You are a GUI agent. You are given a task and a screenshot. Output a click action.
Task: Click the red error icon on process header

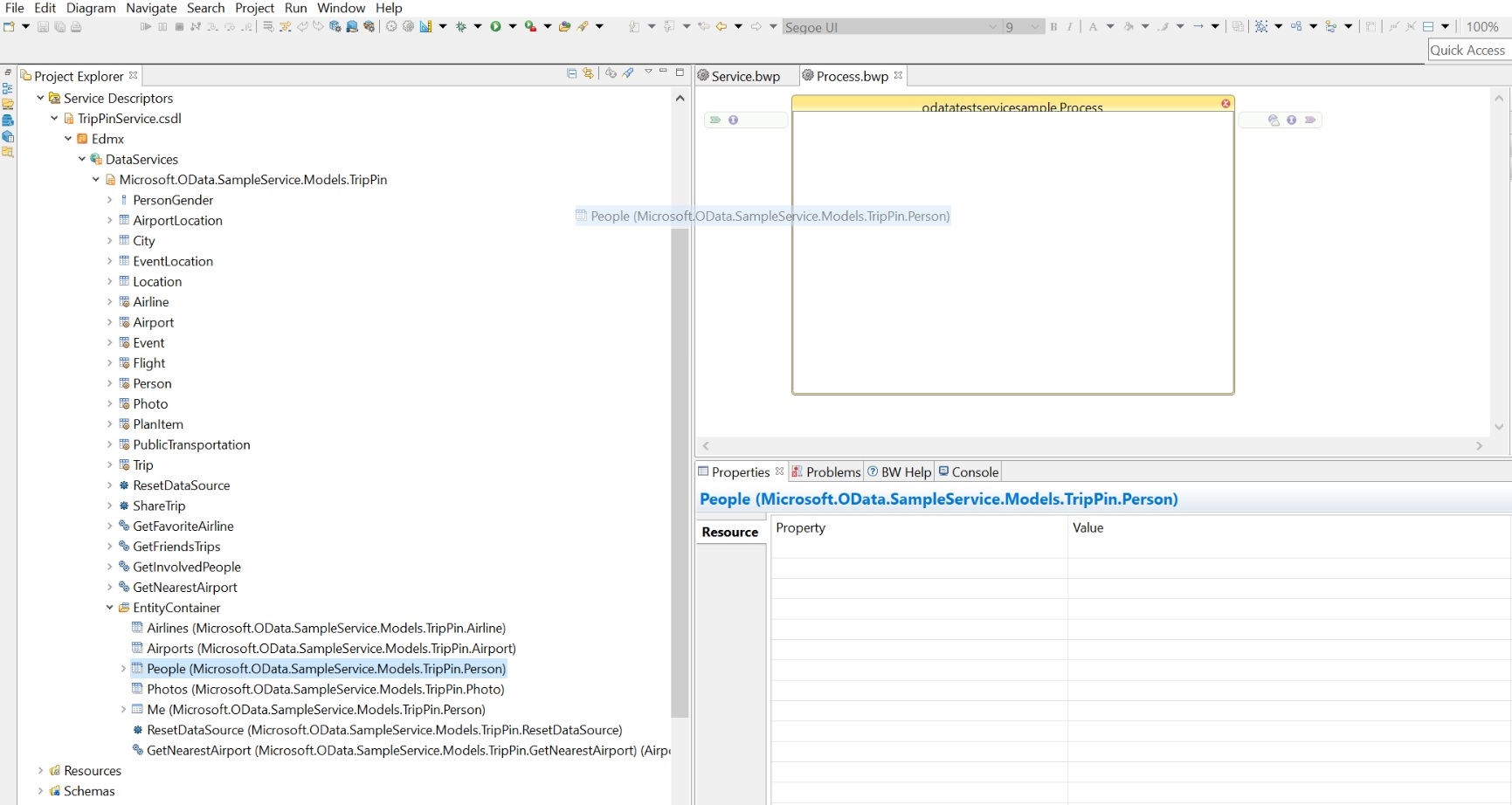click(x=1225, y=104)
